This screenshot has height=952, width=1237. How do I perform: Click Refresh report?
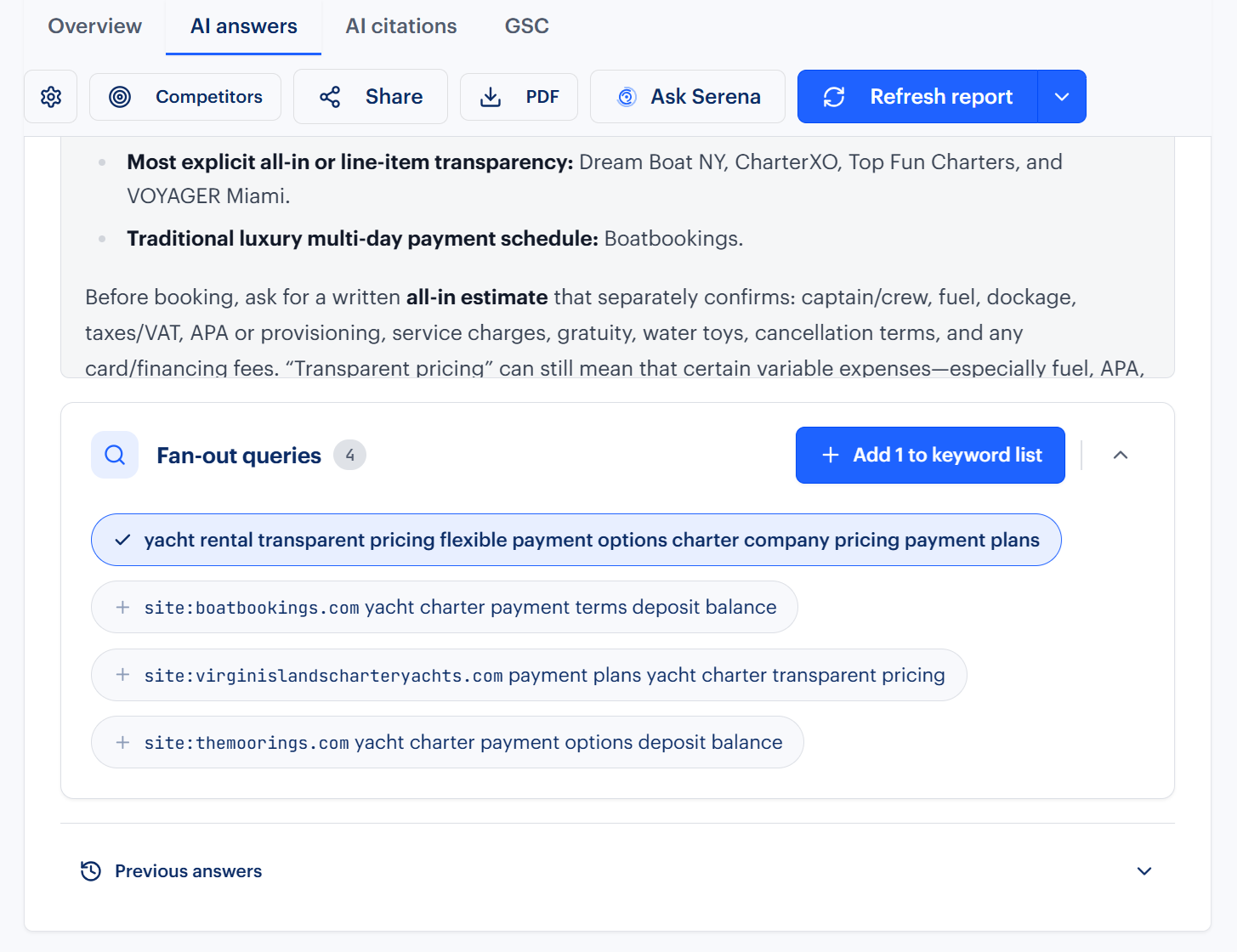(917, 97)
